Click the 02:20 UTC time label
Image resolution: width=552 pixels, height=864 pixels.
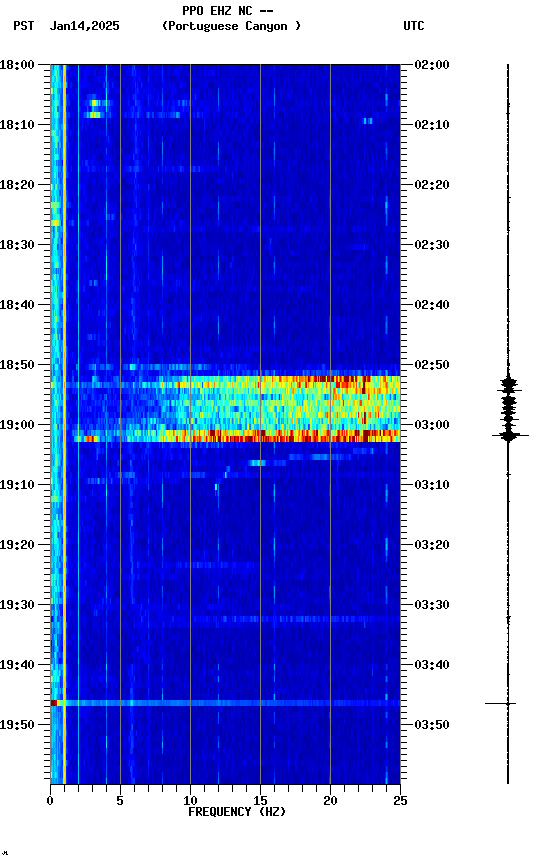pos(432,185)
